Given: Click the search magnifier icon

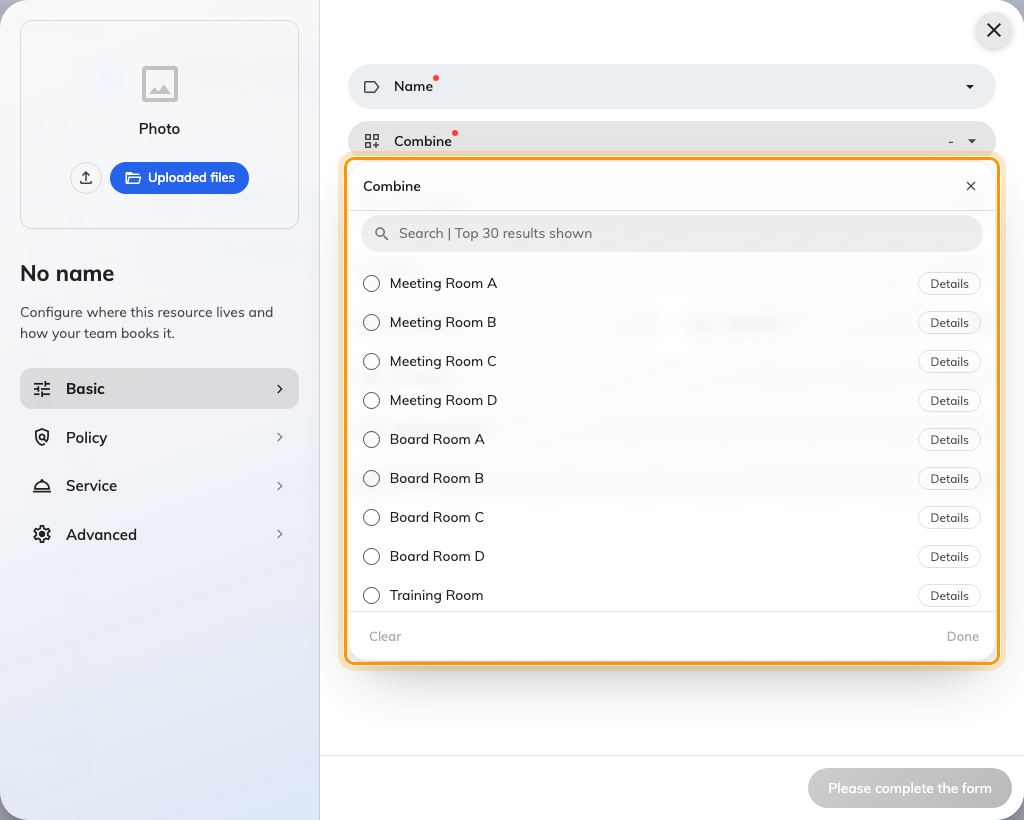Looking at the screenshot, I should 381,234.
